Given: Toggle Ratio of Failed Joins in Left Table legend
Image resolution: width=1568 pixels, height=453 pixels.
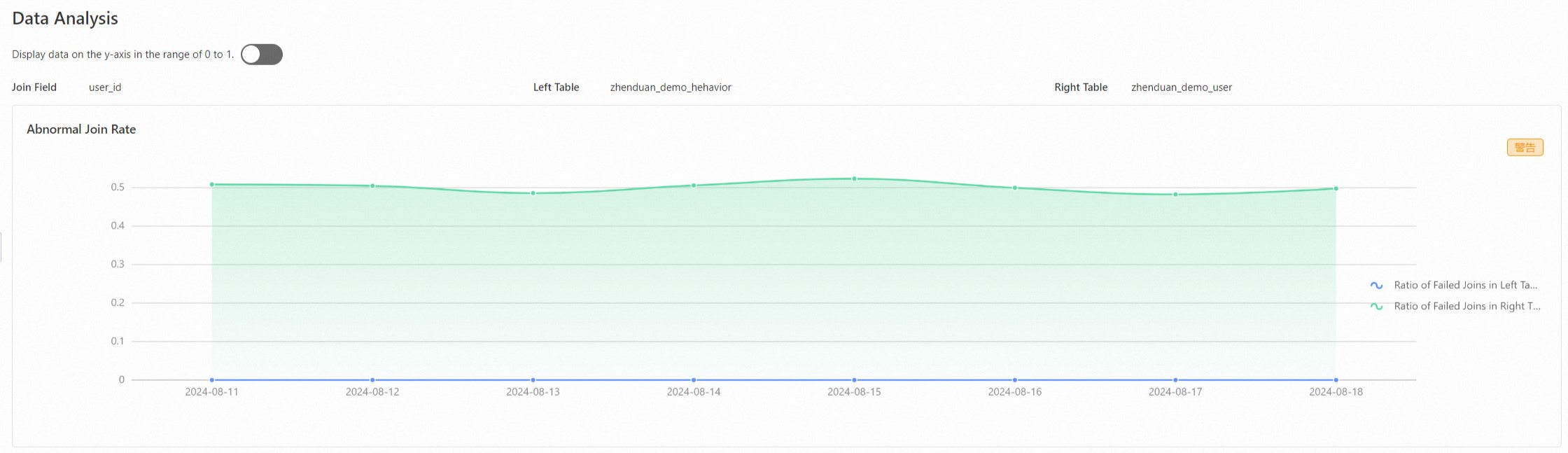Looking at the screenshot, I should 1454,285.
